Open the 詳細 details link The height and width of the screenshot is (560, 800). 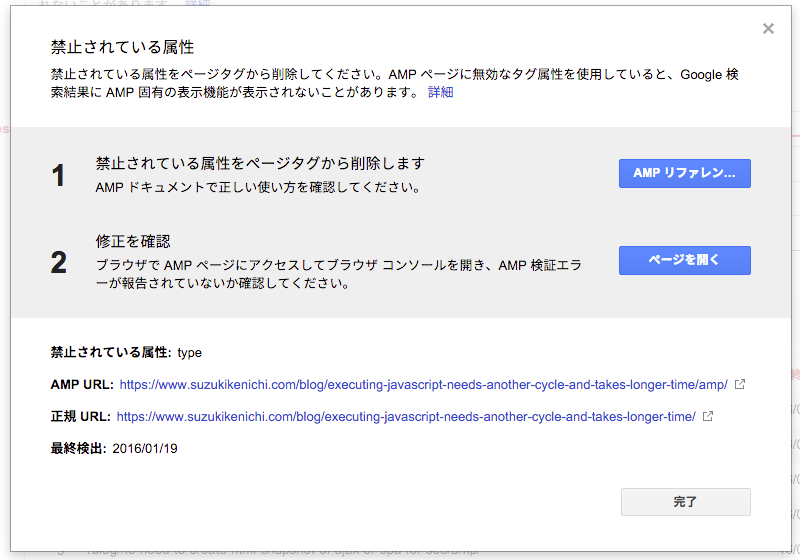pos(440,92)
